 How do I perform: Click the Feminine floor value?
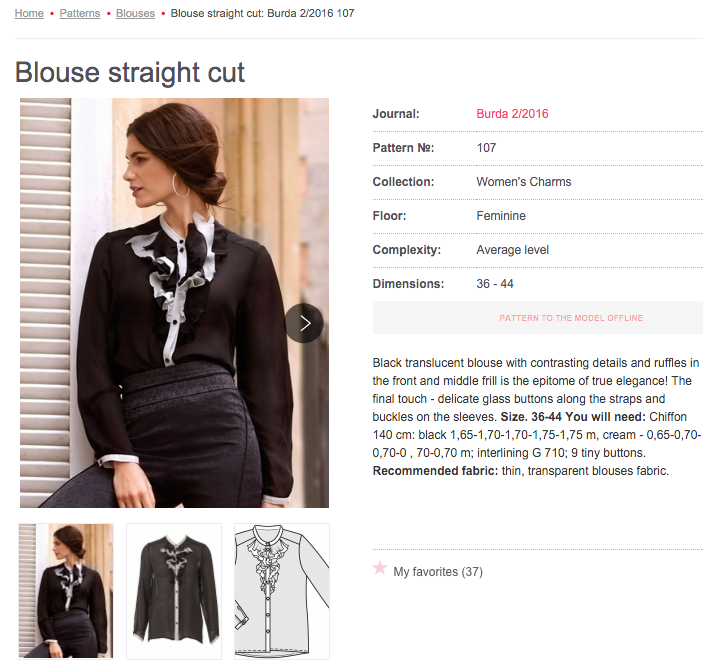pyautogui.click(x=501, y=215)
